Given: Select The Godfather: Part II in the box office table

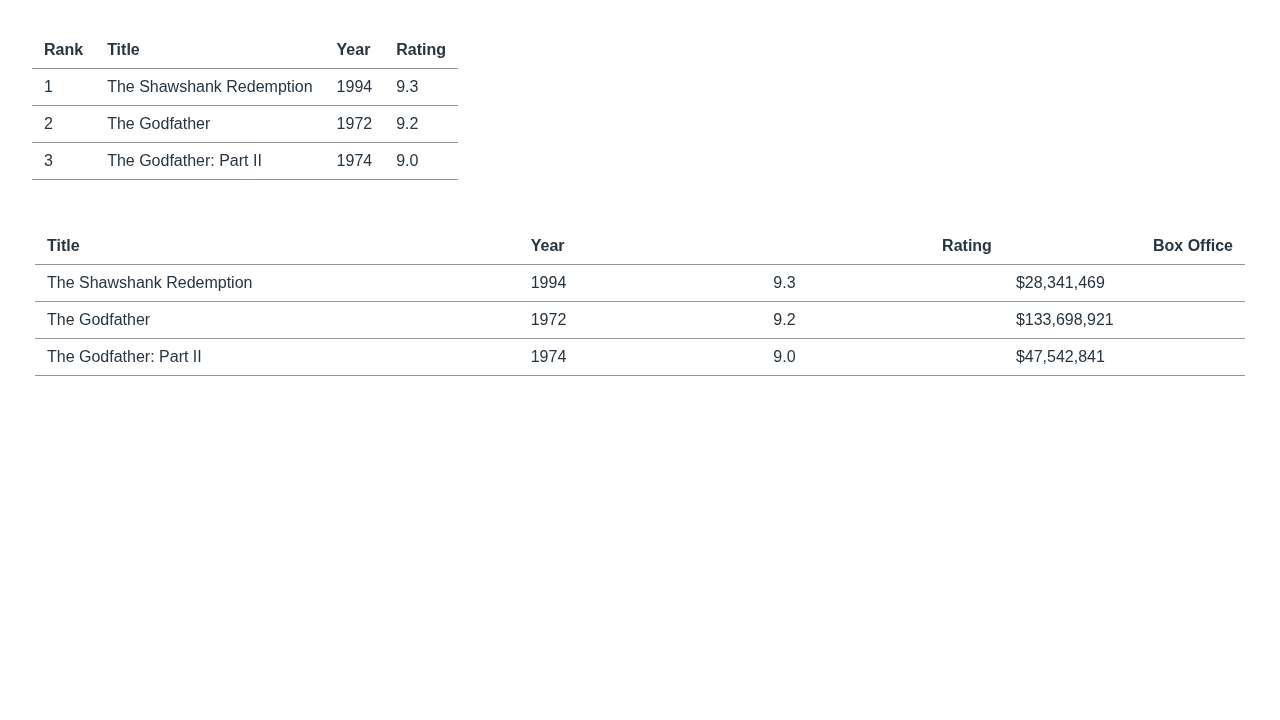Looking at the screenshot, I should point(124,357).
